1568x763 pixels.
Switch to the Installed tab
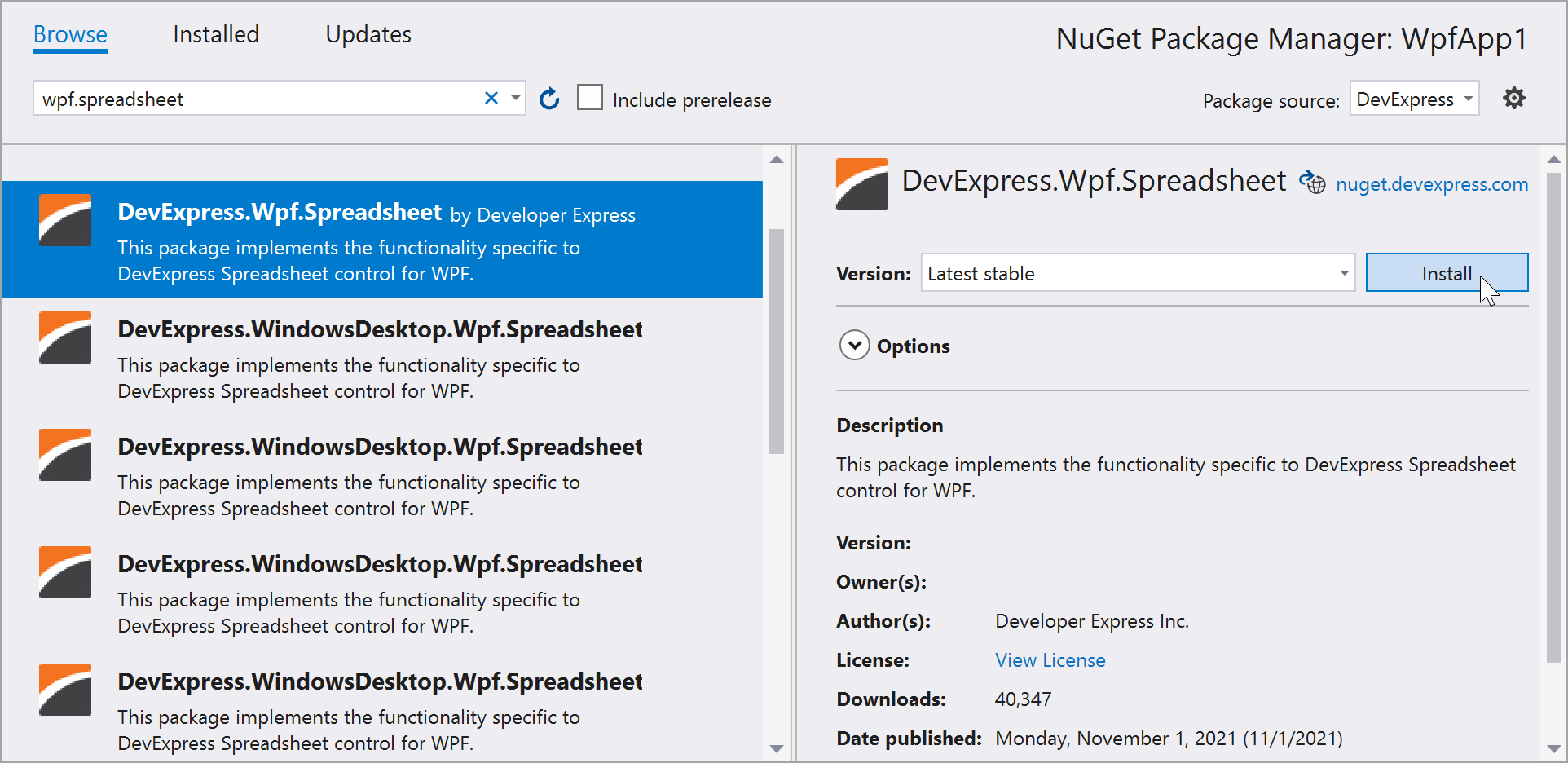(x=216, y=34)
